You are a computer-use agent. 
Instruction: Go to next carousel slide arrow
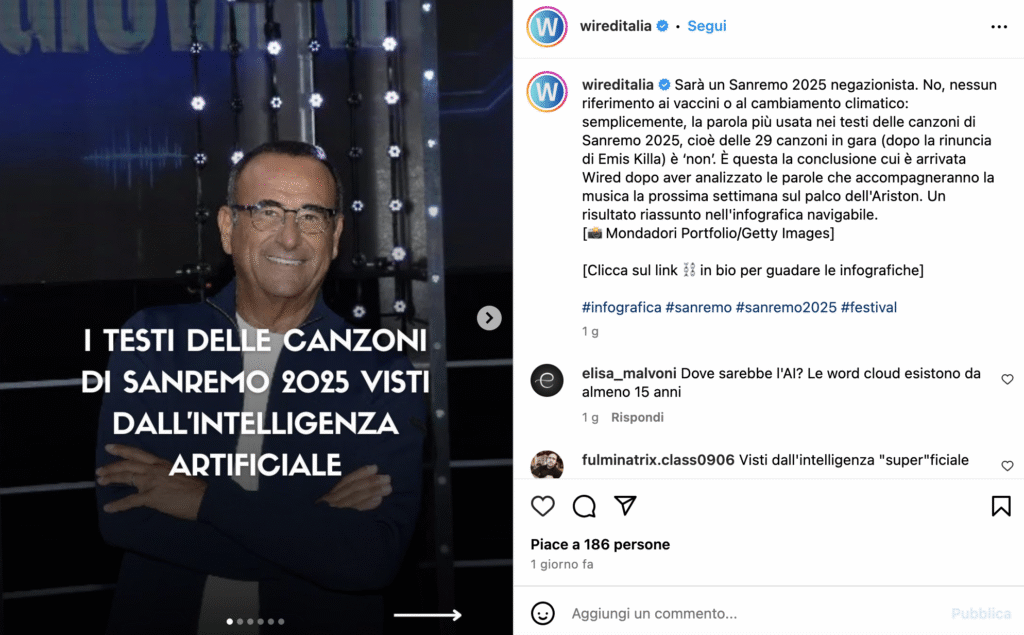pyautogui.click(x=489, y=318)
